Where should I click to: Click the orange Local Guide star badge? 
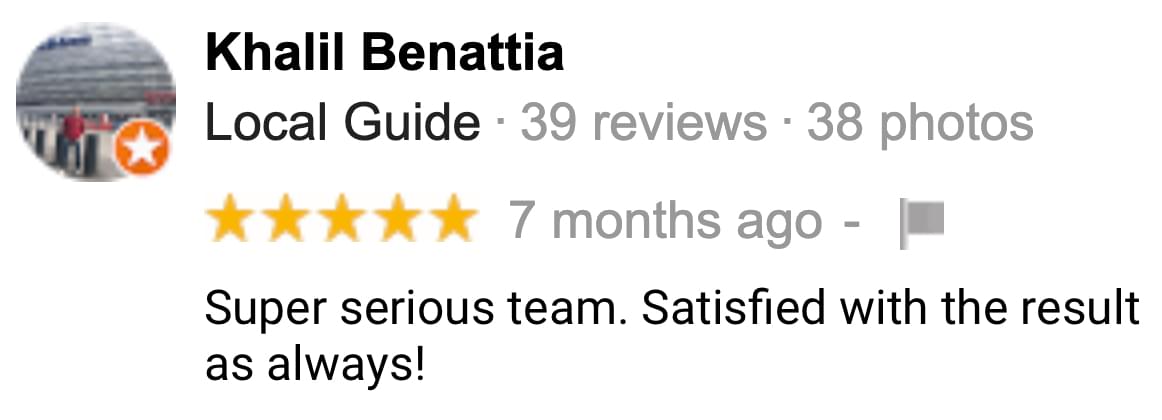click(142, 151)
